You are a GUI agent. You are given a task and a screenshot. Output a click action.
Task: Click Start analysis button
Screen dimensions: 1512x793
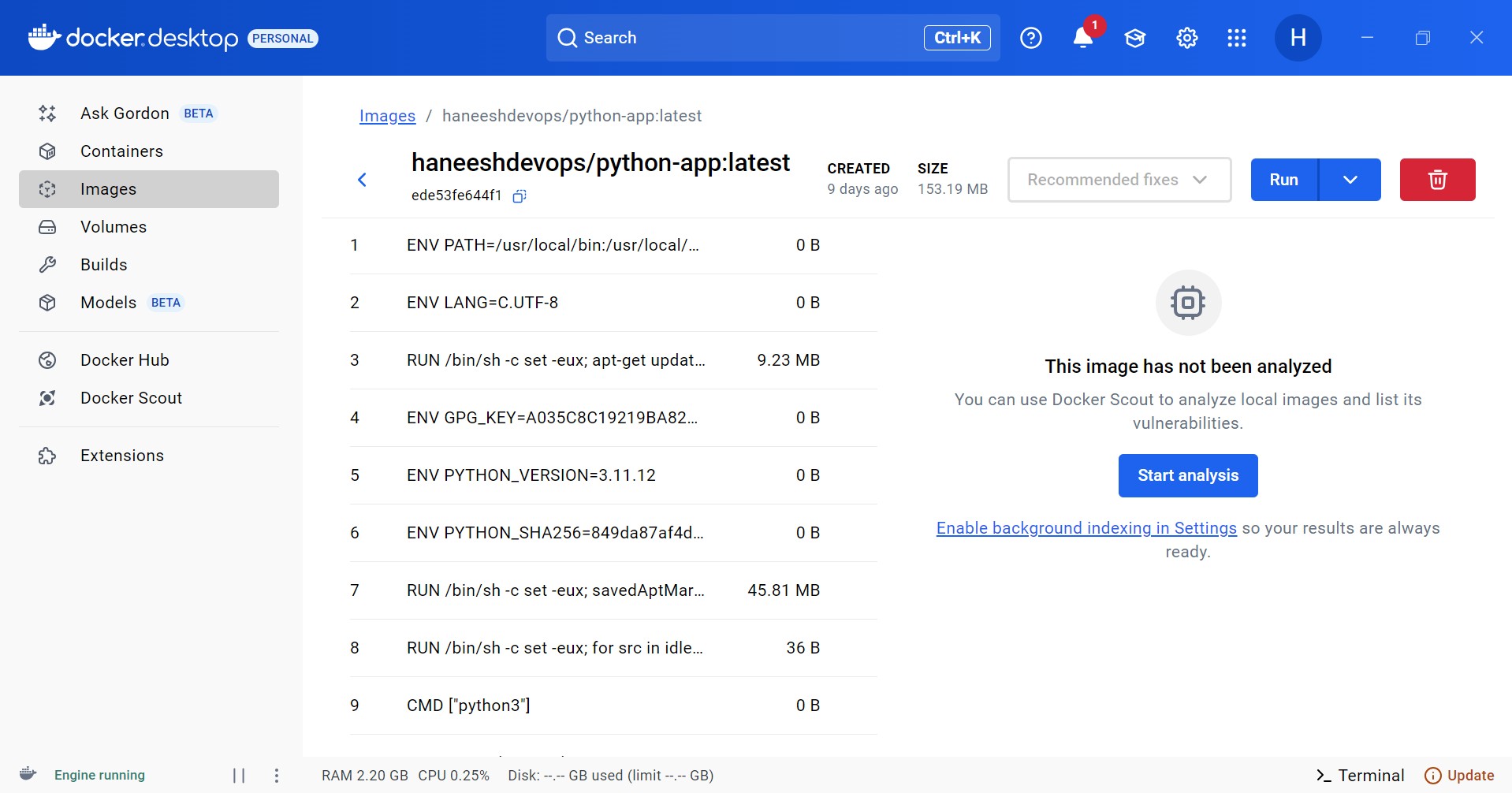tap(1188, 475)
